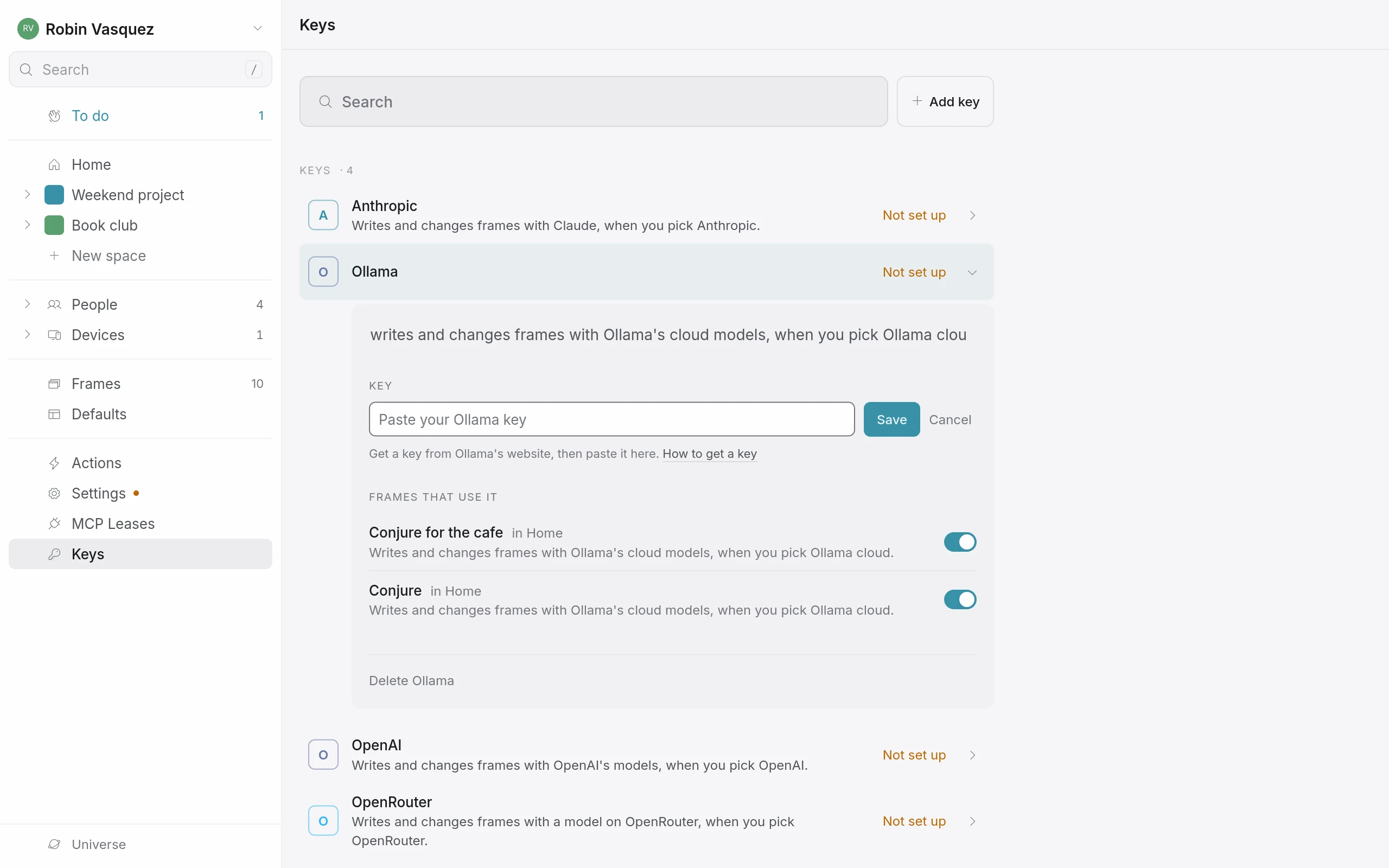This screenshot has width=1389, height=868.
Task: Expand the Weekend project space
Action: [x=27, y=195]
